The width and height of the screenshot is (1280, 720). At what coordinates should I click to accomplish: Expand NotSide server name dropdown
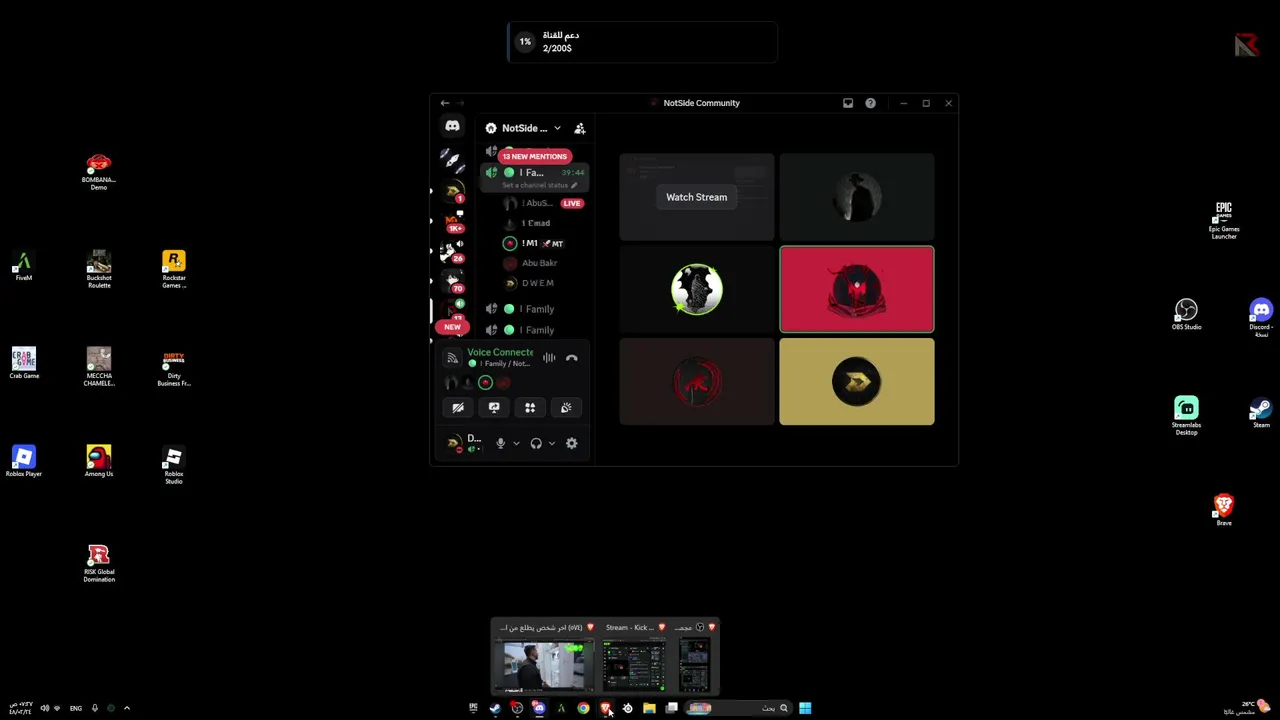[557, 128]
